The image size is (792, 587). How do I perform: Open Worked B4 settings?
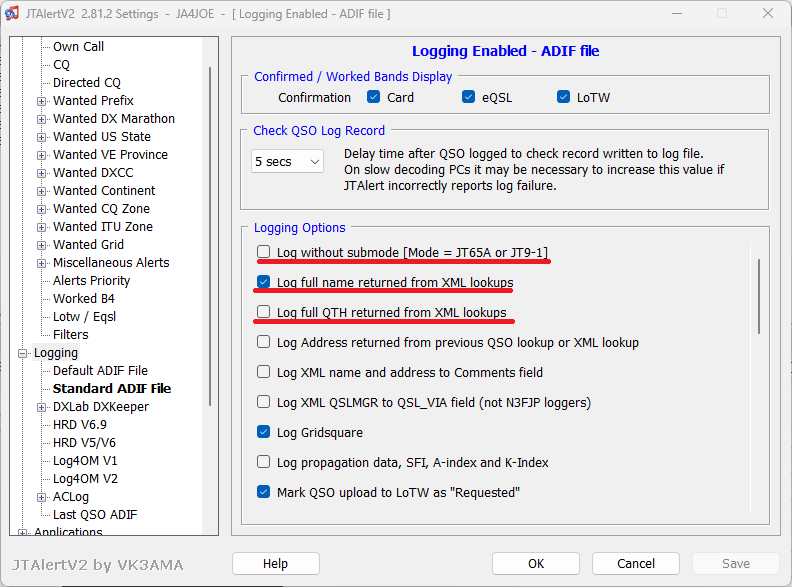coord(84,299)
